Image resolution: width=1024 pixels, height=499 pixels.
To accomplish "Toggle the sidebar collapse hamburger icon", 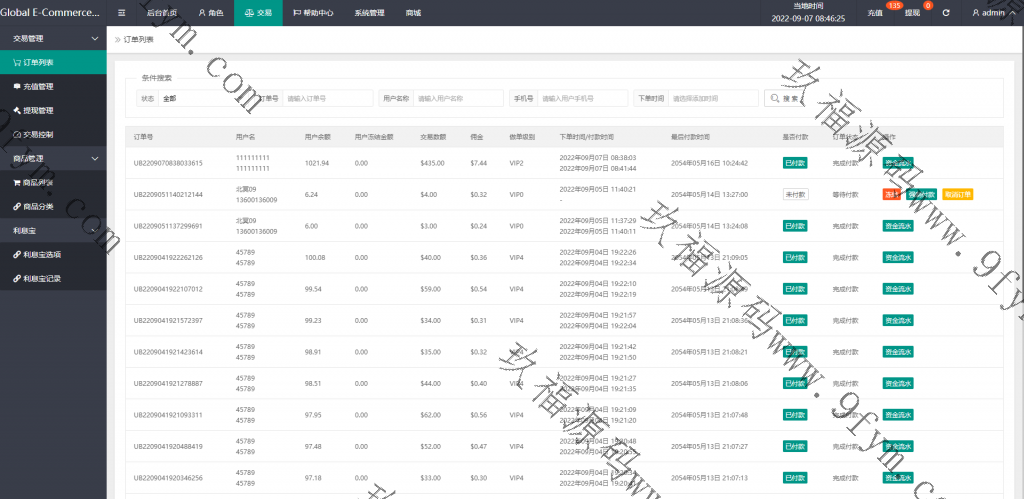I will 121,13.
